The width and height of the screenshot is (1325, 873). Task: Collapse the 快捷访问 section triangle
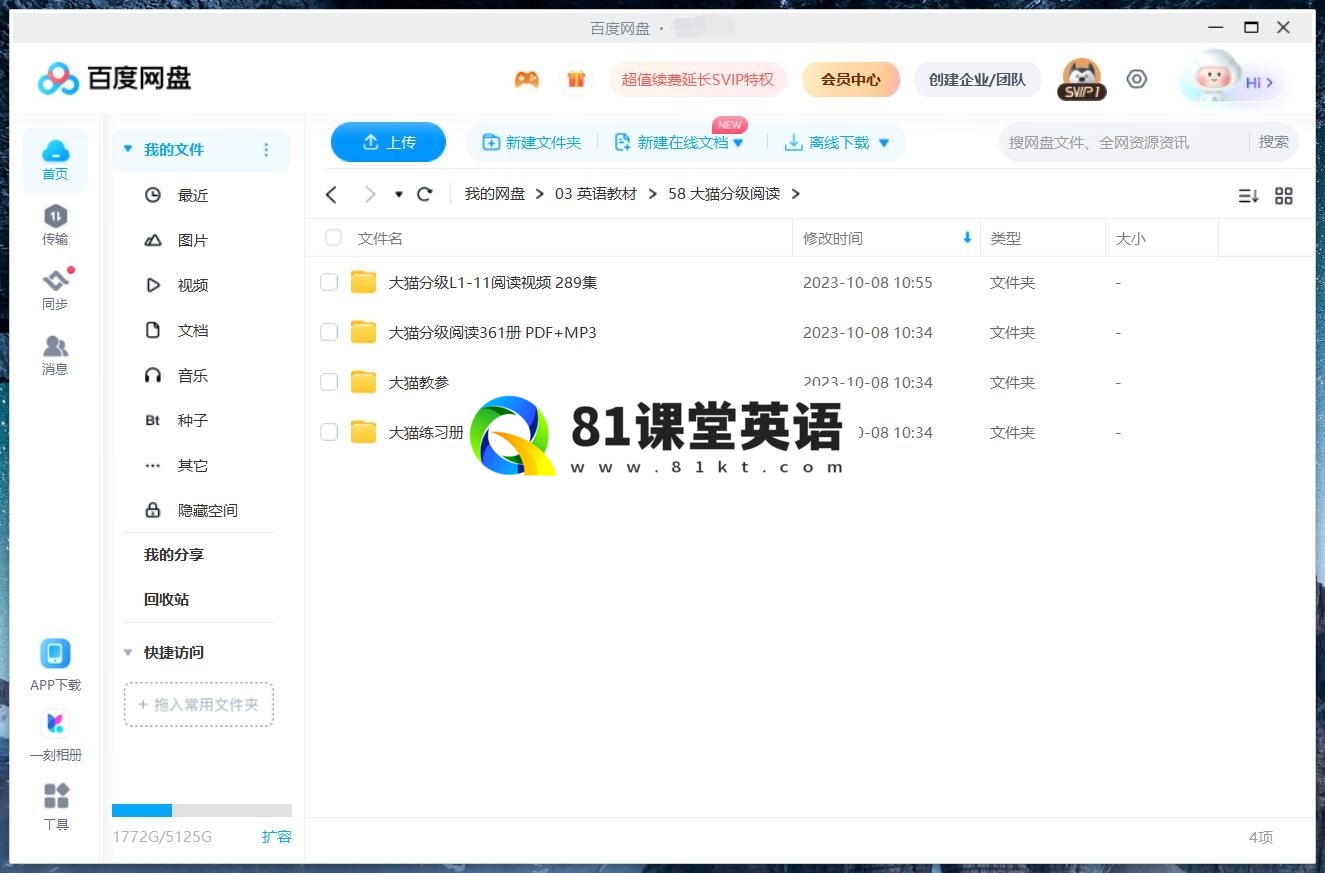click(128, 652)
